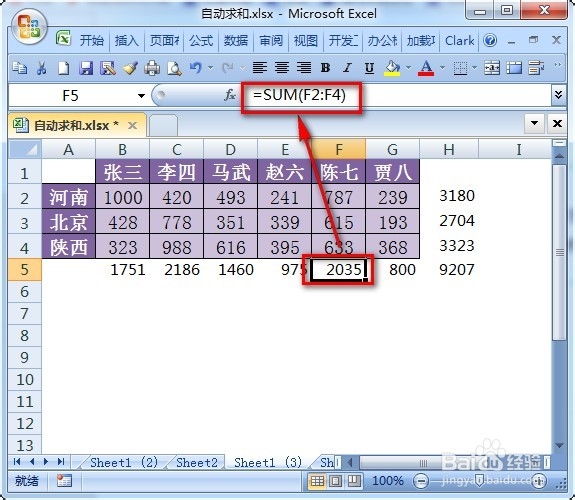Viewport: 575px width, 500px height.
Task: Click the new blank document tab
Action: pyautogui.click(x=164, y=125)
